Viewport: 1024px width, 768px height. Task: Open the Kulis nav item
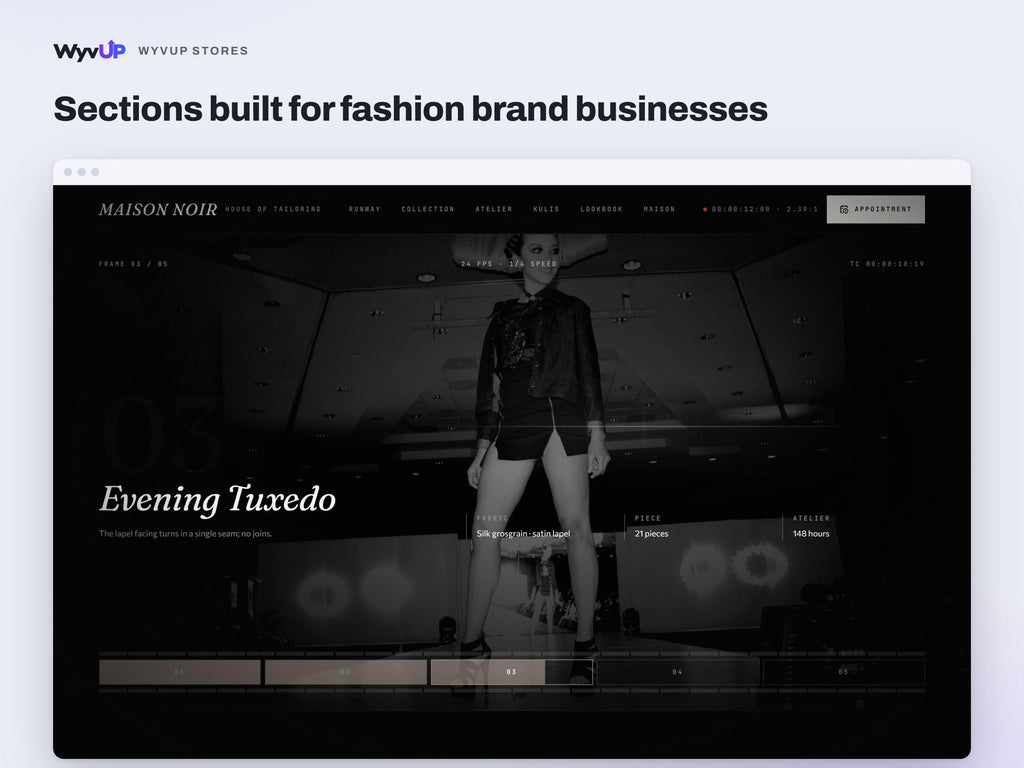546,210
